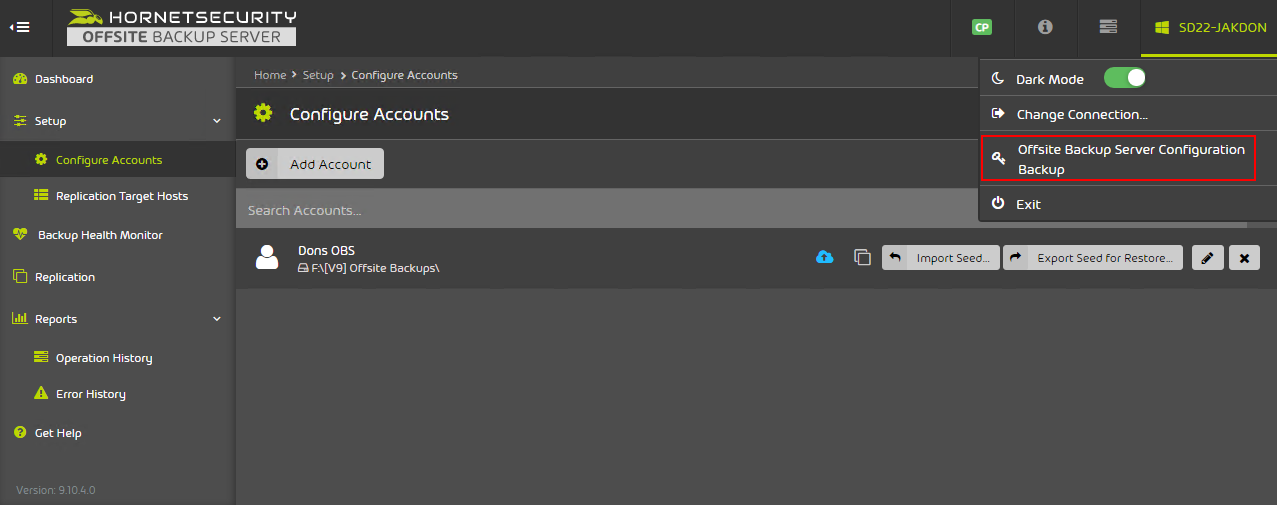Open Backup Health Monitor in sidebar
Screen dimensions: 1277x505
100,235
